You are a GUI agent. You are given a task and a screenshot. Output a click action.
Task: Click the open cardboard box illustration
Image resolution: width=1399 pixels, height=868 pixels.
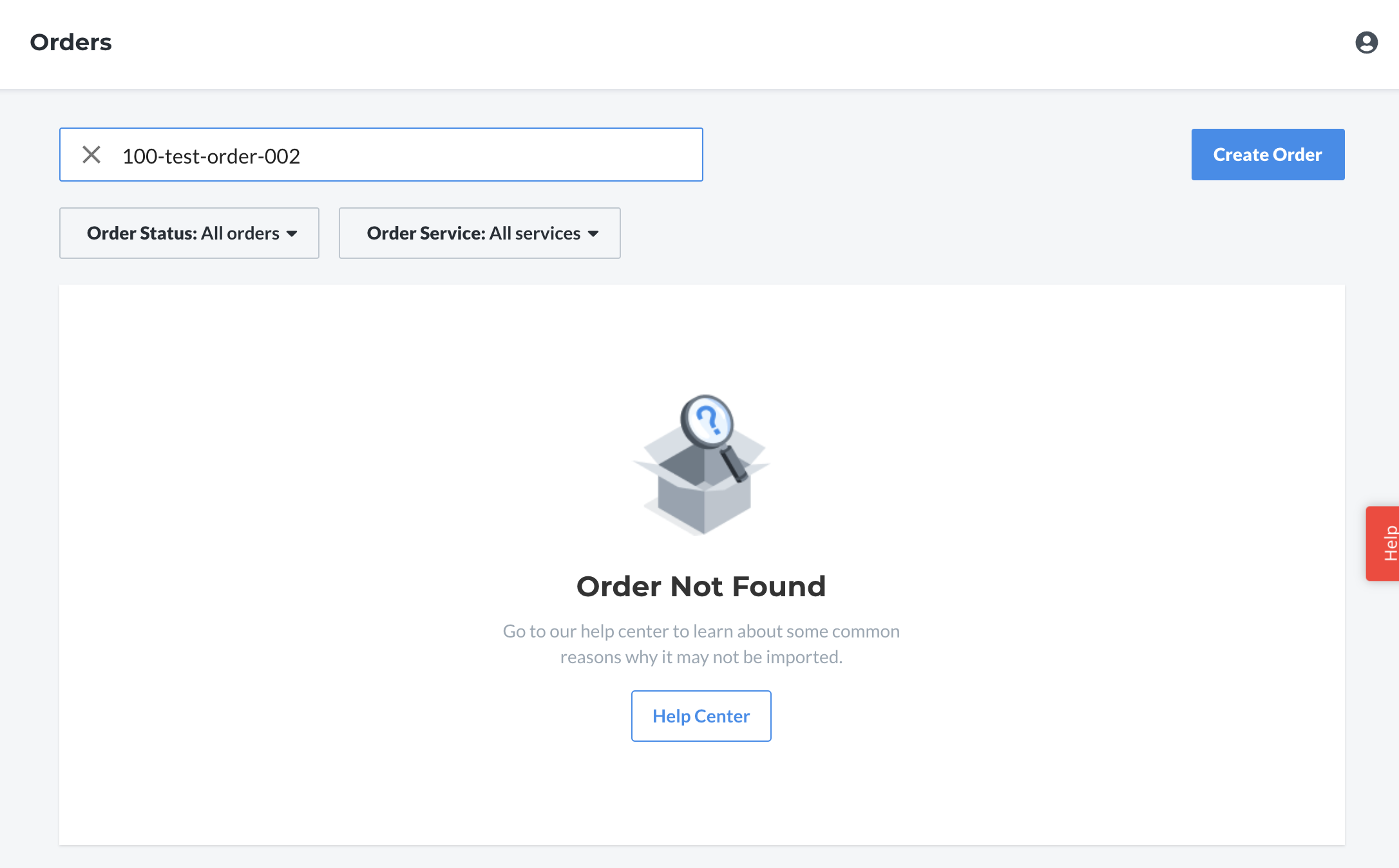click(x=701, y=484)
